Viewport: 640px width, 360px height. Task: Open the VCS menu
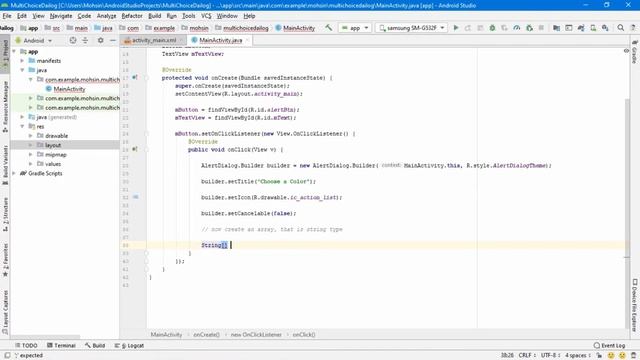click(206, 16)
